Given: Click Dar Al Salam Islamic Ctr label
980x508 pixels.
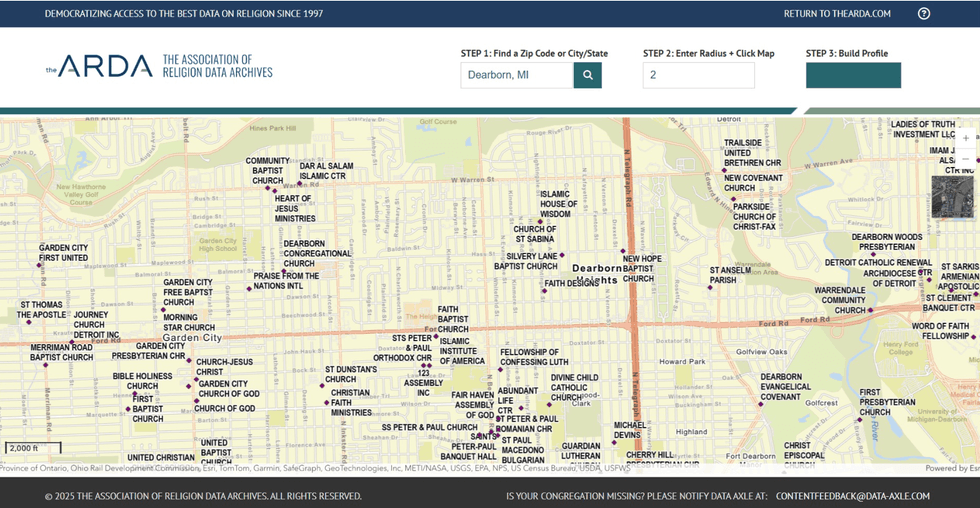Looking at the screenshot, I should click(x=326, y=171).
